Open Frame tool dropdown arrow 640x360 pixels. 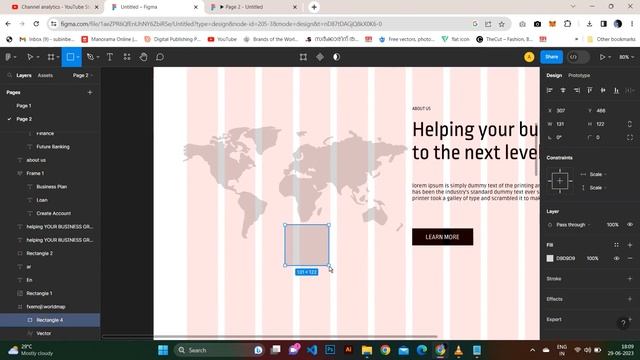pyautogui.click(x=58, y=57)
